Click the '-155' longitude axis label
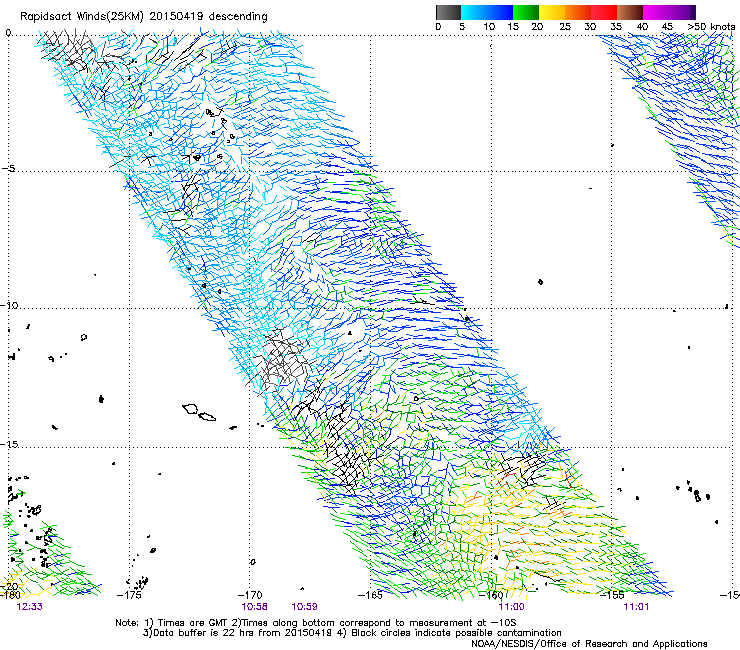 (612, 595)
